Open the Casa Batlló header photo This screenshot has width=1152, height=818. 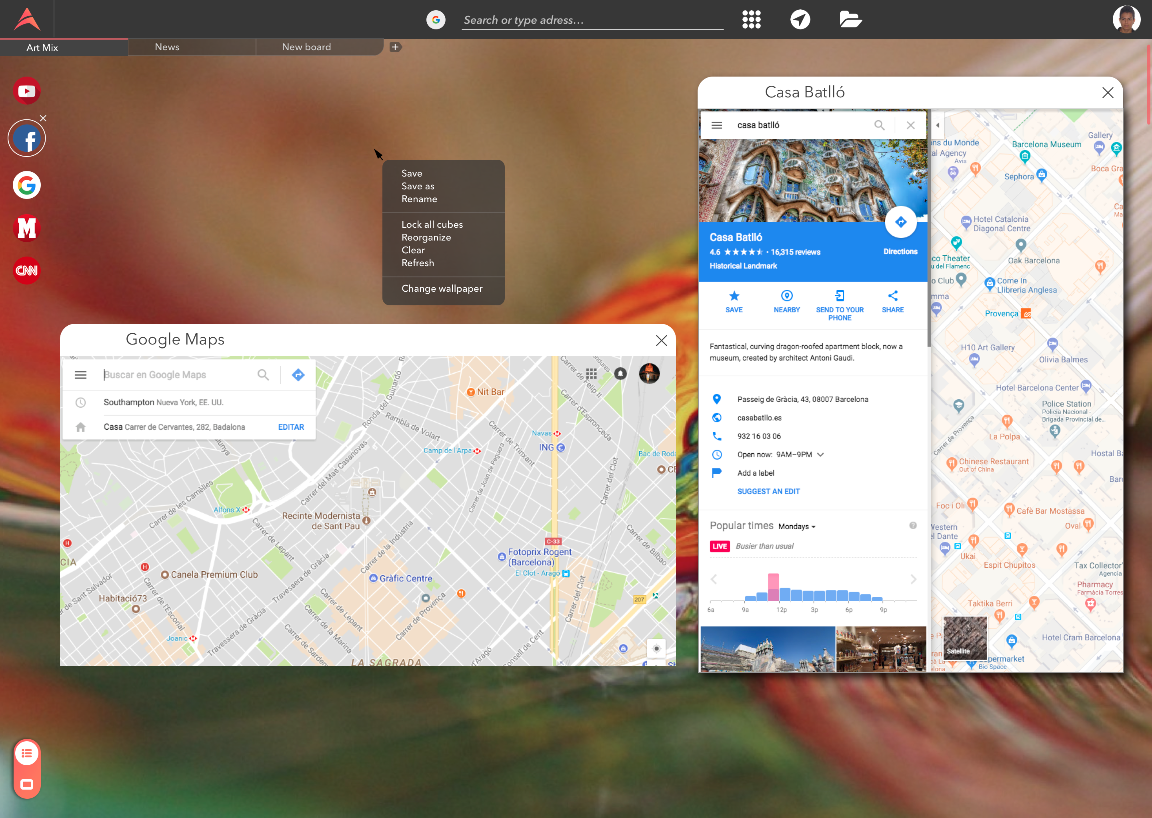(813, 181)
